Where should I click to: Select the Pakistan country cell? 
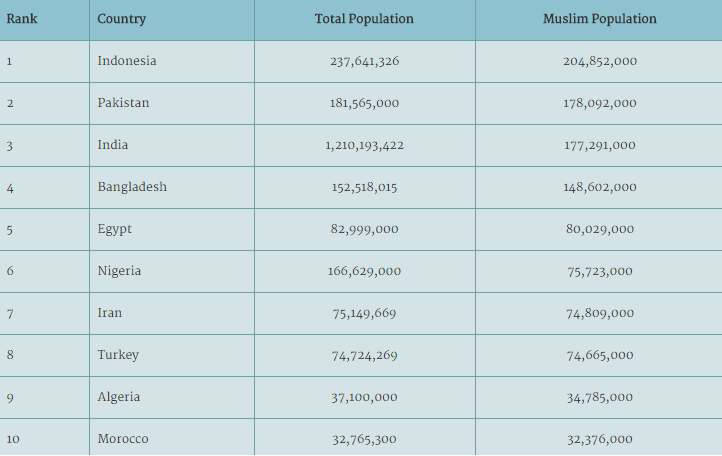tap(172, 104)
